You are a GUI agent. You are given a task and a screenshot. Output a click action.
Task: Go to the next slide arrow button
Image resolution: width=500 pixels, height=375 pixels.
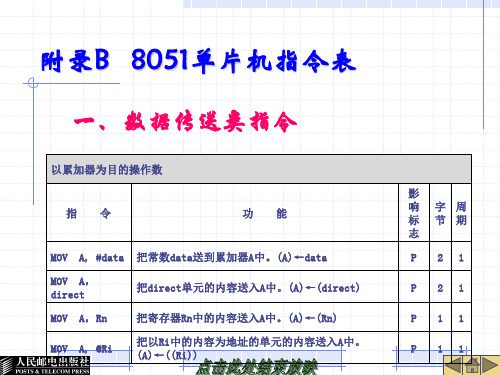click(x=491, y=366)
